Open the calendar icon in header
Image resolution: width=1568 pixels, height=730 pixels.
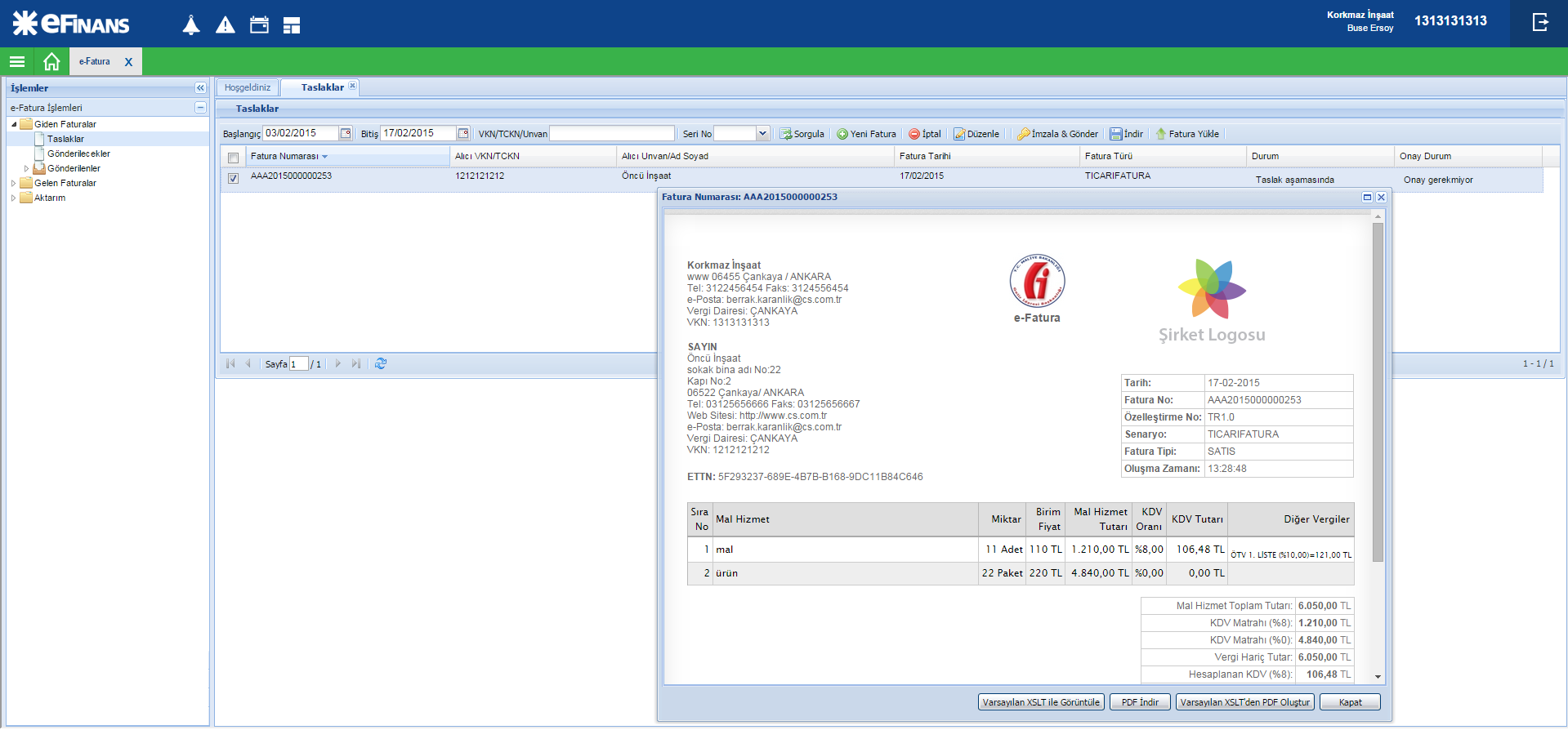[x=259, y=25]
